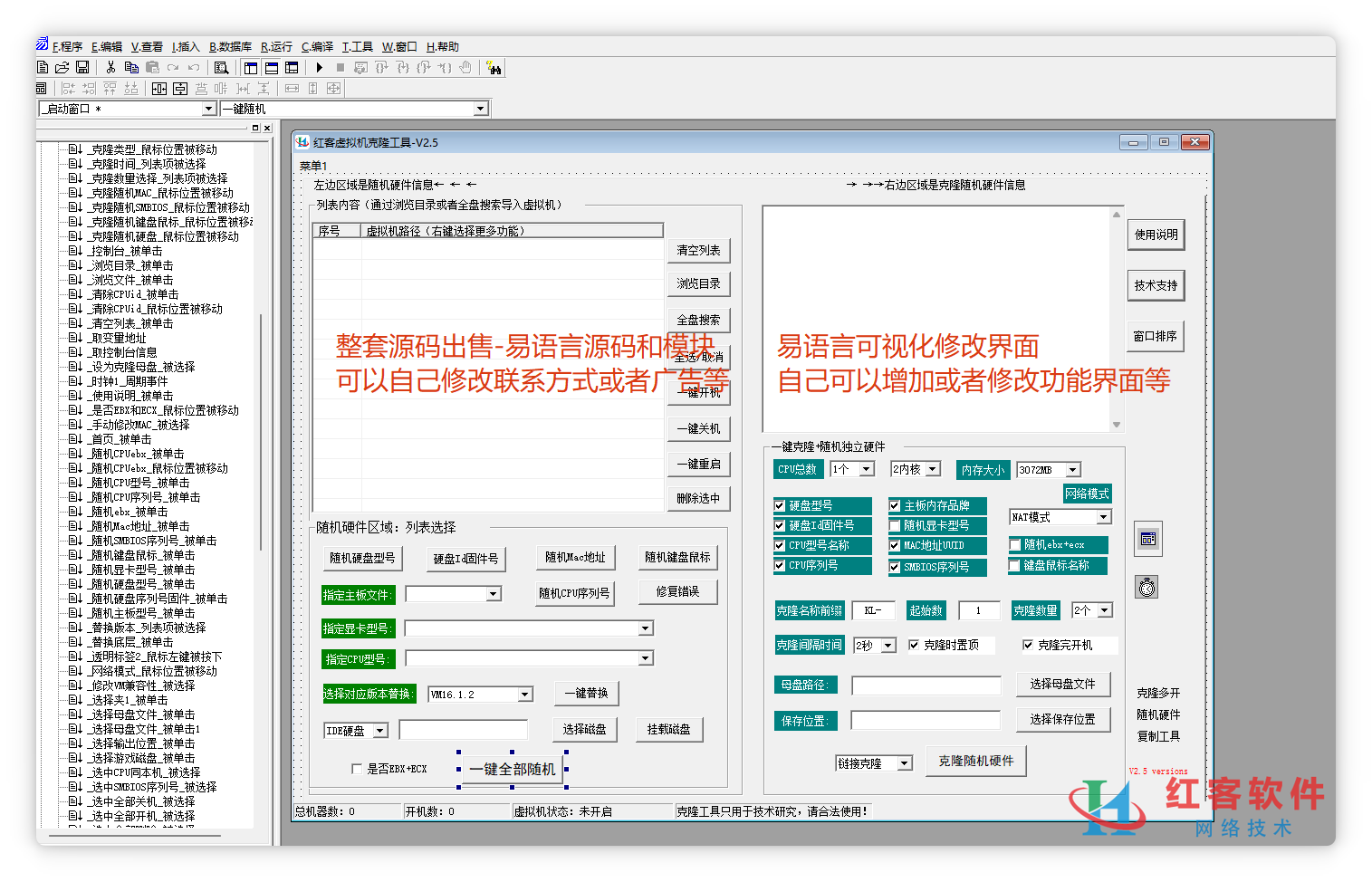Open the VM16.1.2 version dropdown
Screen dimensions: 1372x882
[524, 695]
